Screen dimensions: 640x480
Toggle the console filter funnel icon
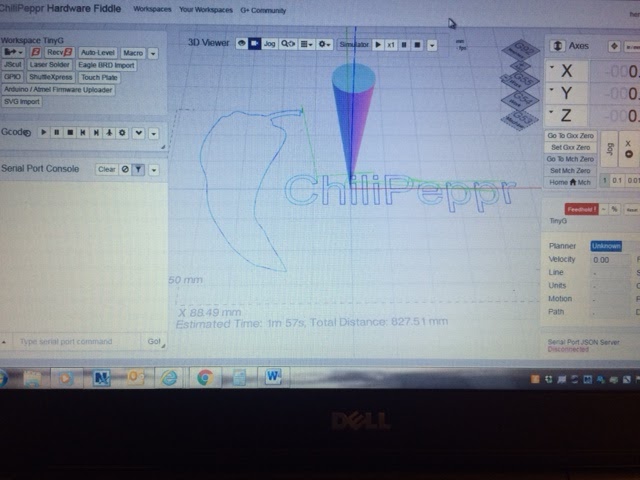click(138, 170)
